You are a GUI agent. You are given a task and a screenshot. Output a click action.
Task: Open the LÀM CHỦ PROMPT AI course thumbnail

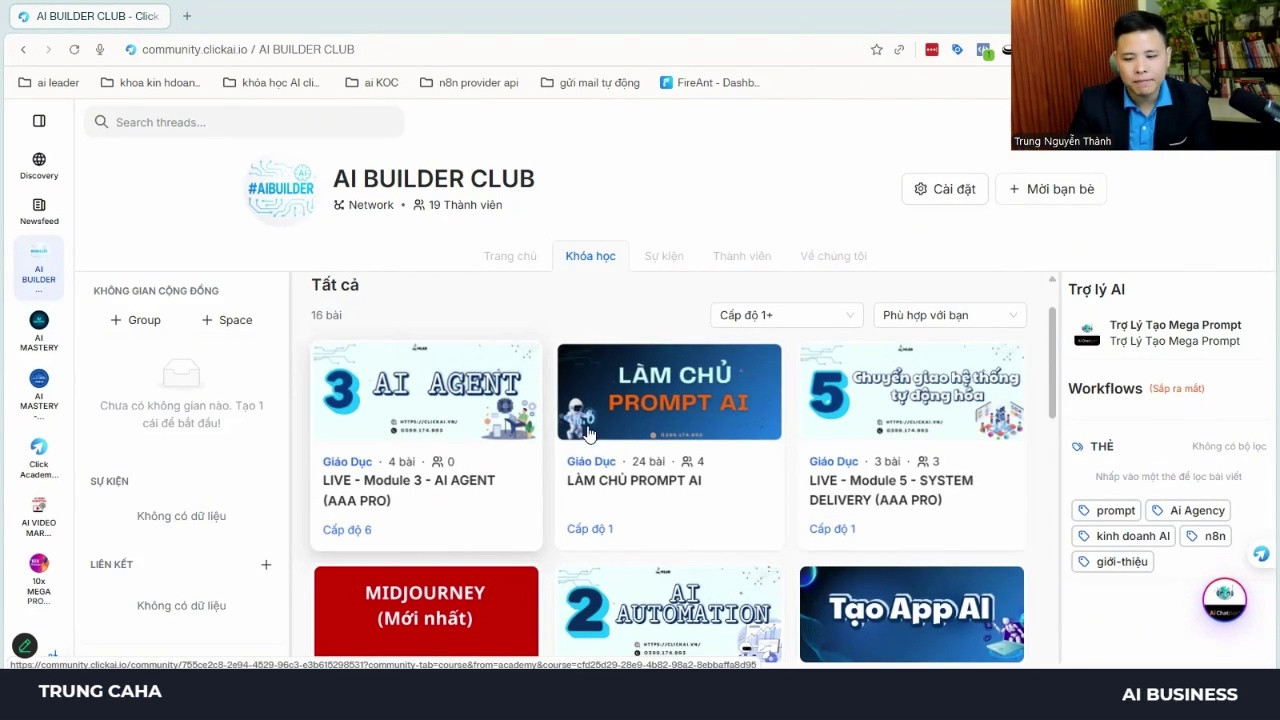click(669, 392)
